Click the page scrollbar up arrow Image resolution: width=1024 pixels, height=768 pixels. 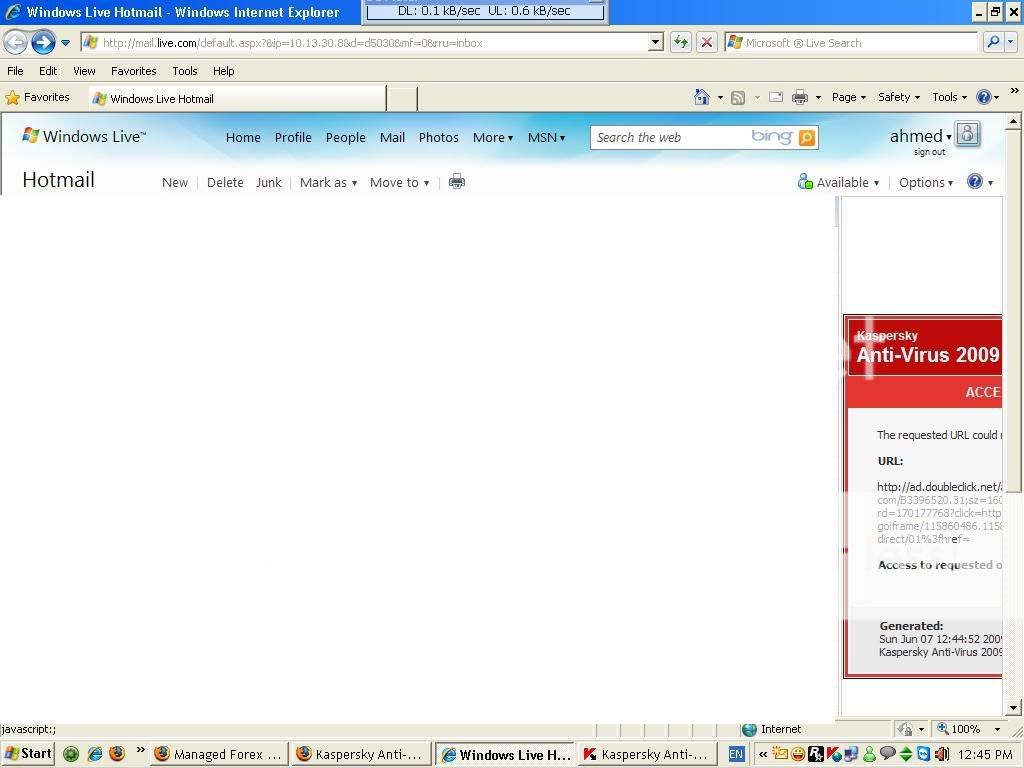pyautogui.click(x=1013, y=121)
